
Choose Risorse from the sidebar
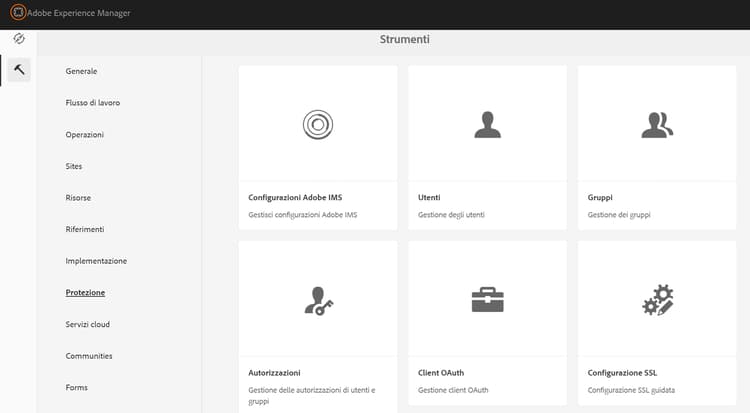(x=78, y=198)
